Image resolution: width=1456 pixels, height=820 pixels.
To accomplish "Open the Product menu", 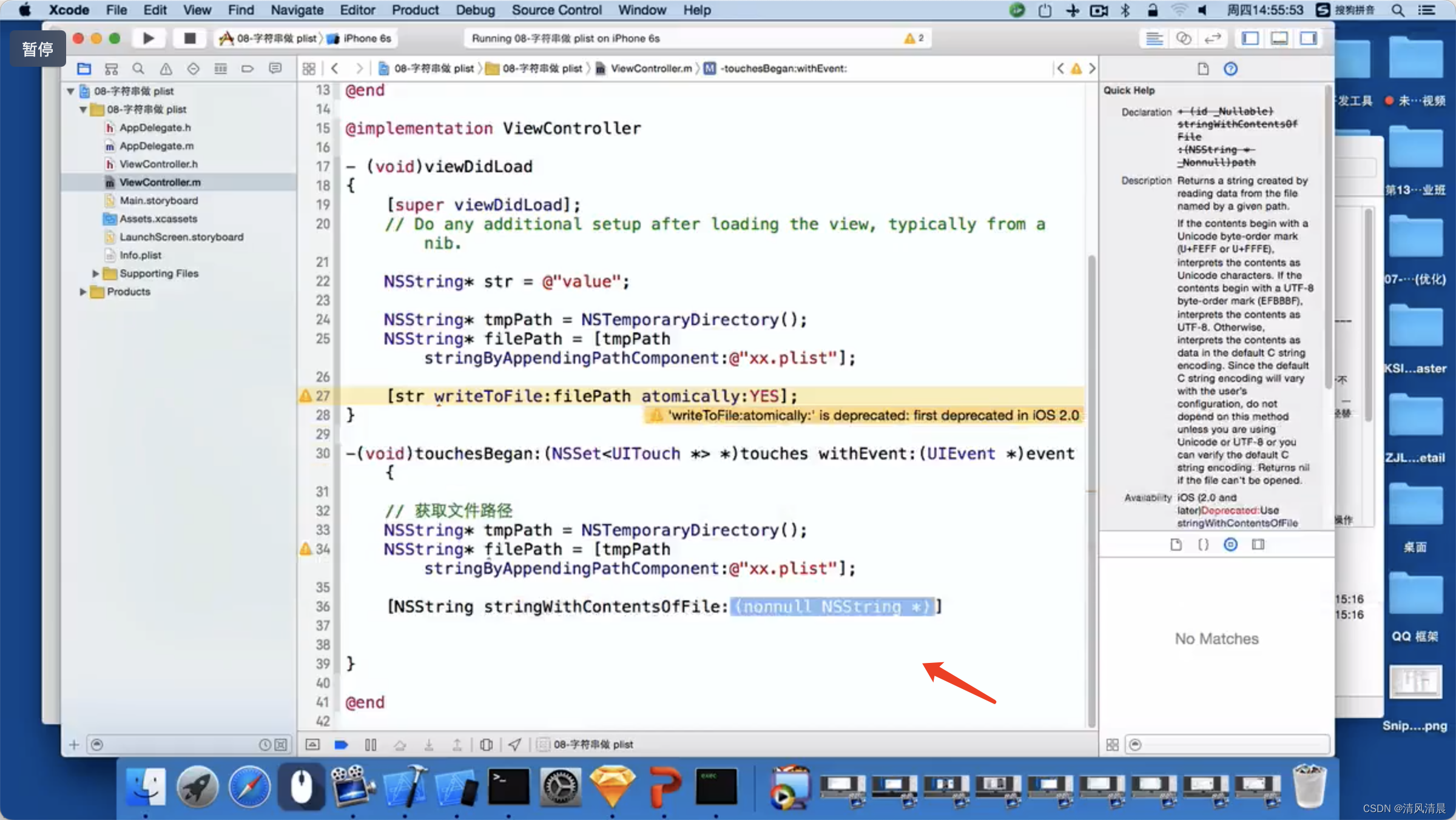I will pyautogui.click(x=415, y=10).
